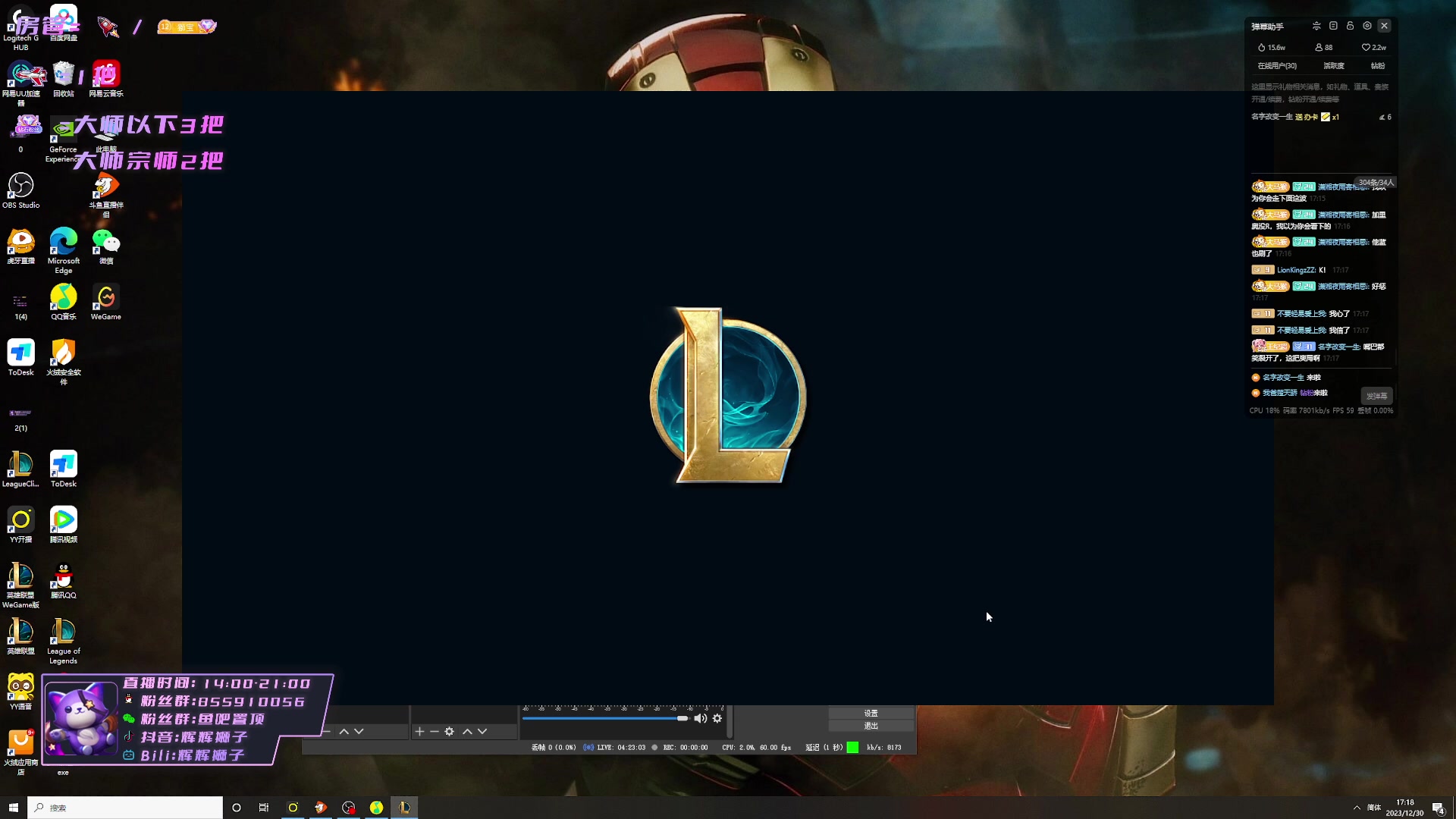Open the 网易UU加速器 desktop shortcut
1456x819 pixels.
click(x=21, y=83)
